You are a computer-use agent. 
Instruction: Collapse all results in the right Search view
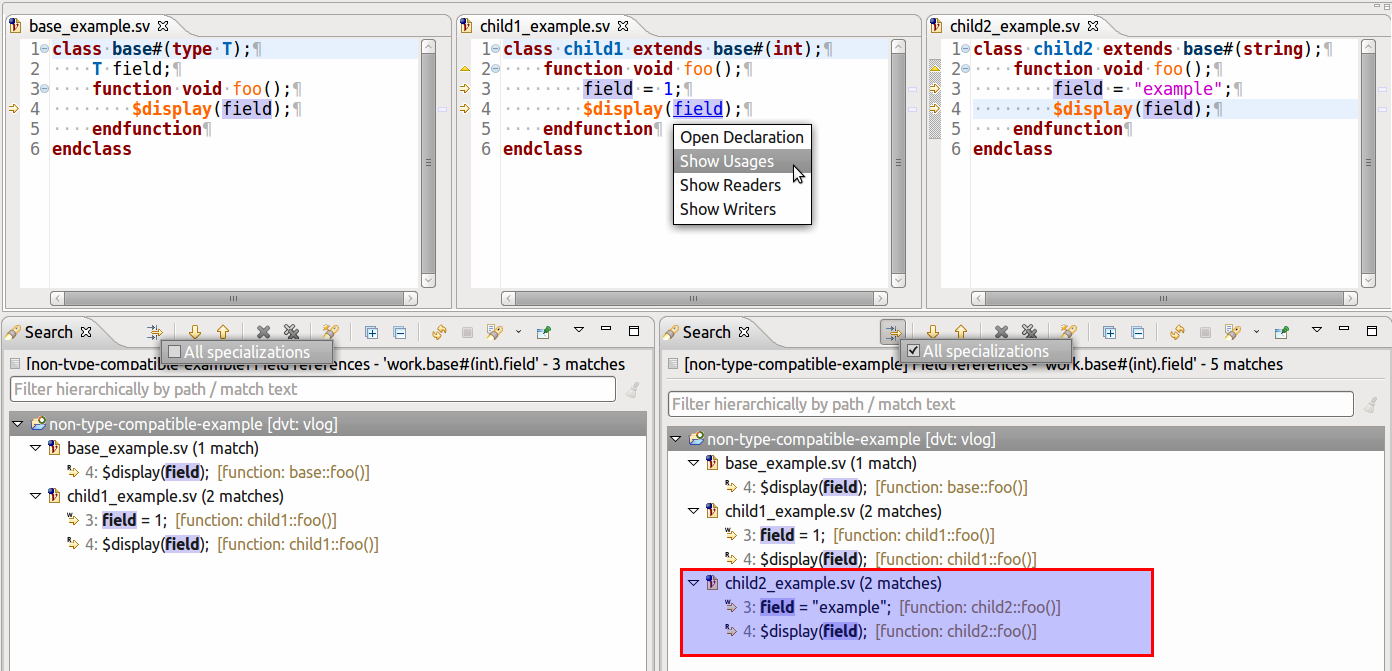click(x=1138, y=331)
